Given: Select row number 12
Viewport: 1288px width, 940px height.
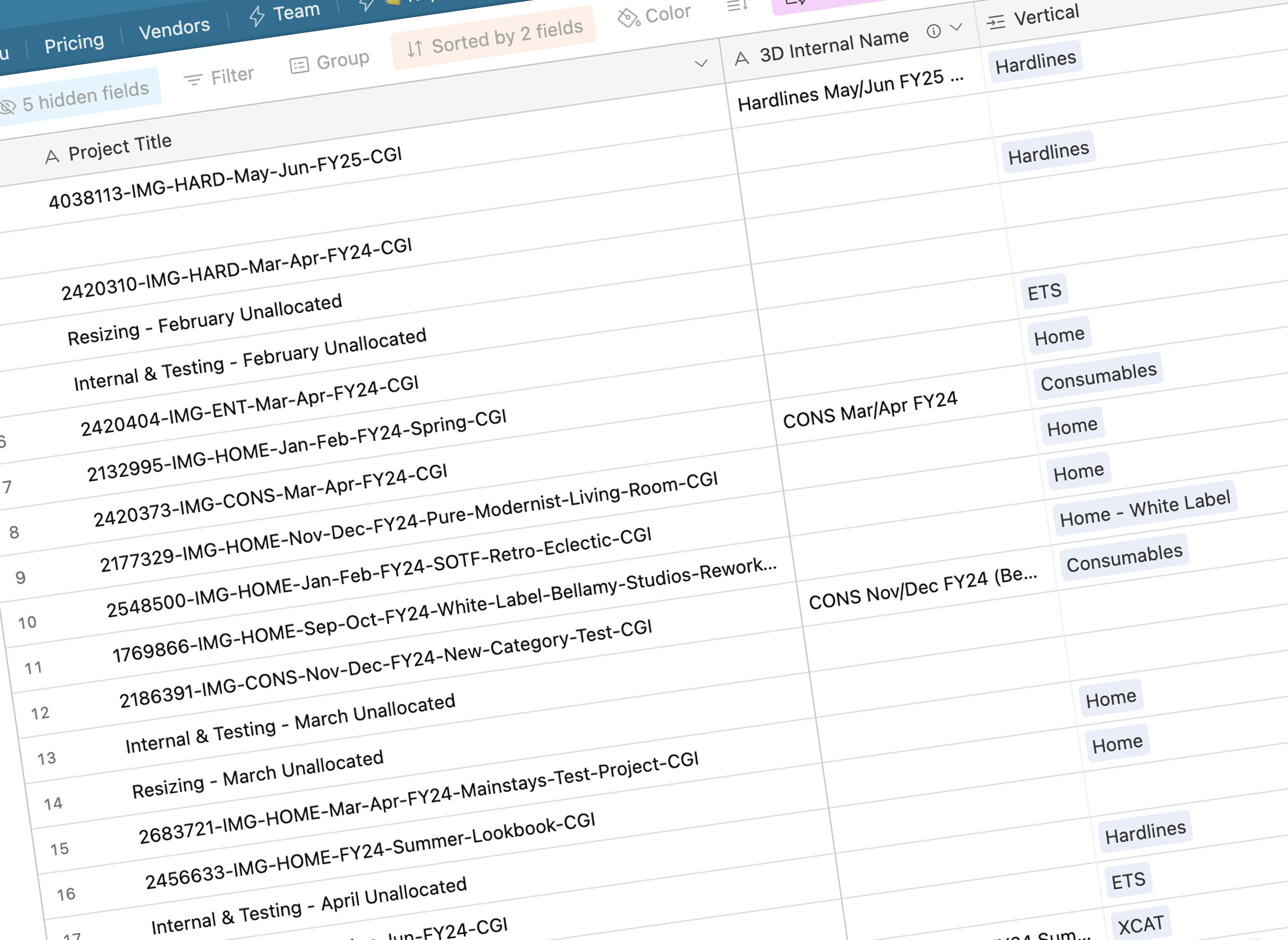Looking at the screenshot, I should tap(40, 713).
